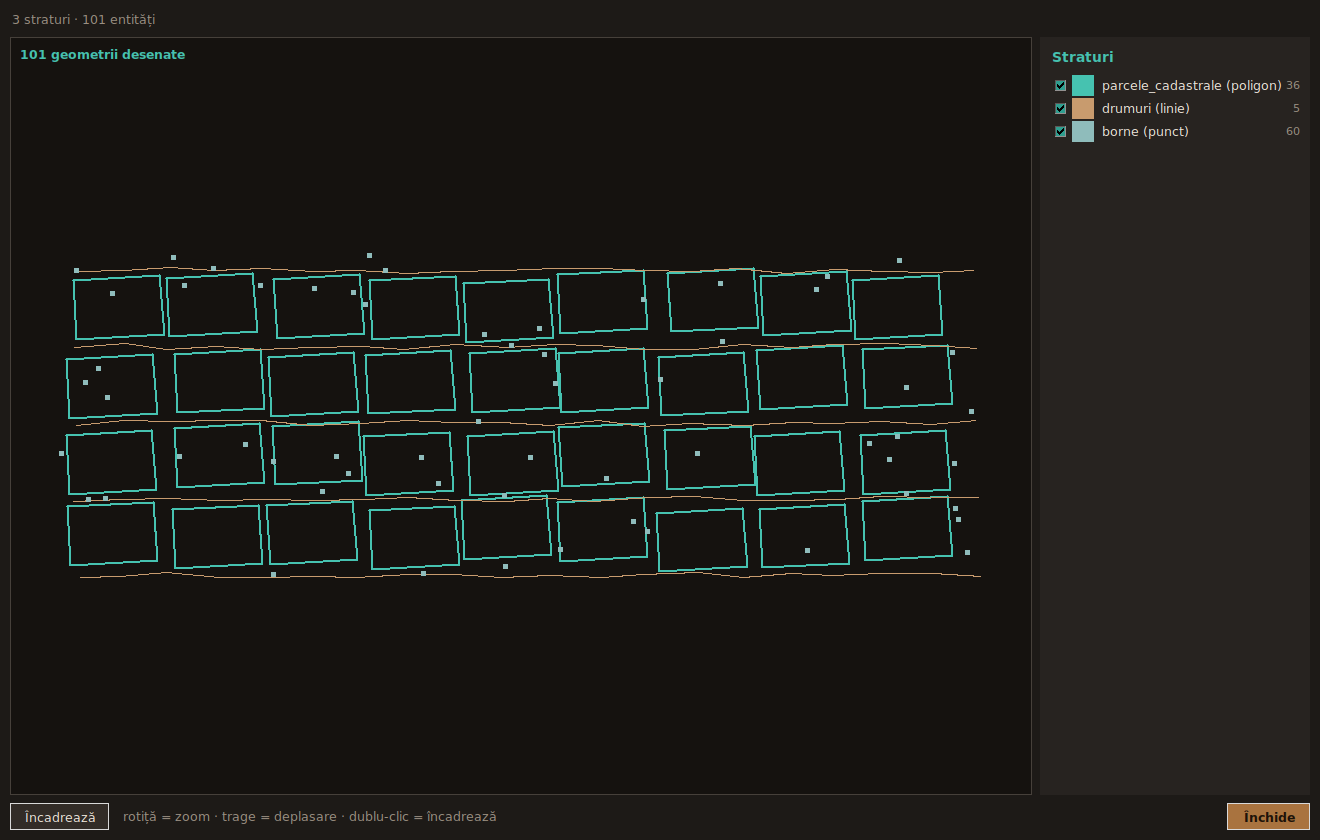This screenshot has height=840, width=1320.
Task: Click the tan drumuri color swatch
Action: (x=1083, y=109)
